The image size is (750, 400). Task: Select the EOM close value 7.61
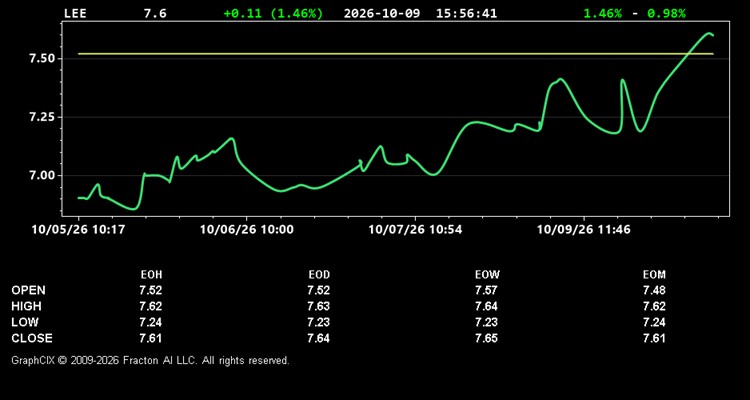coord(654,338)
